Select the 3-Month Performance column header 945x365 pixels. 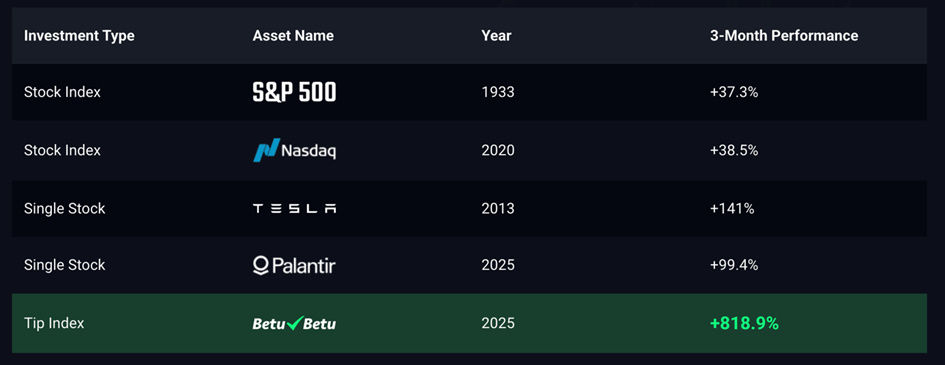(784, 36)
